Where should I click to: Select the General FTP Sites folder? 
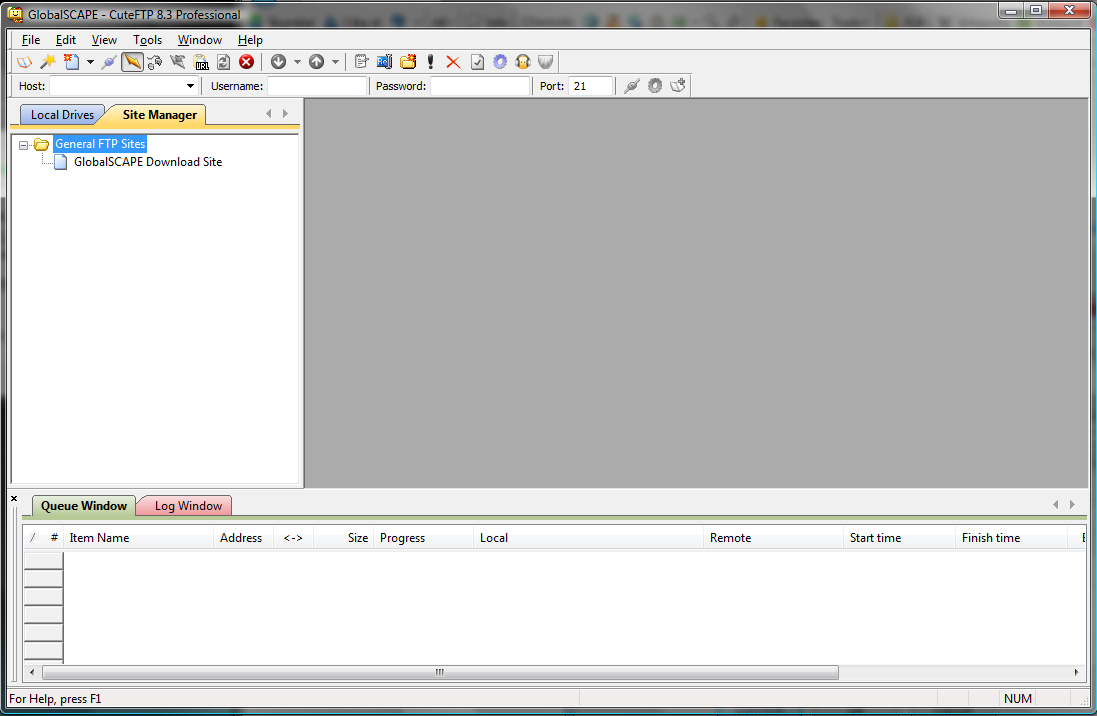100,144
